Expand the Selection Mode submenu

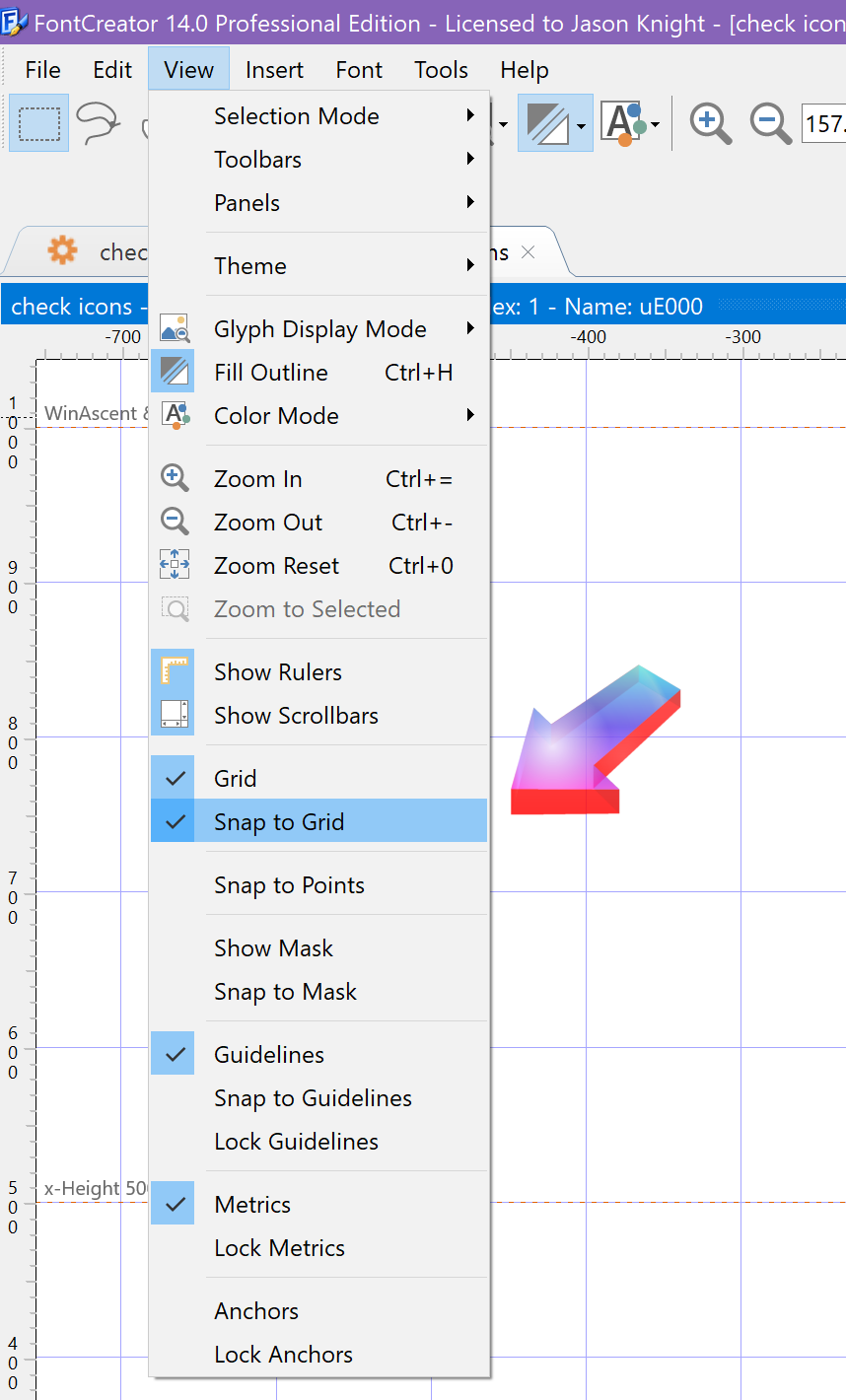pos(318,116)
